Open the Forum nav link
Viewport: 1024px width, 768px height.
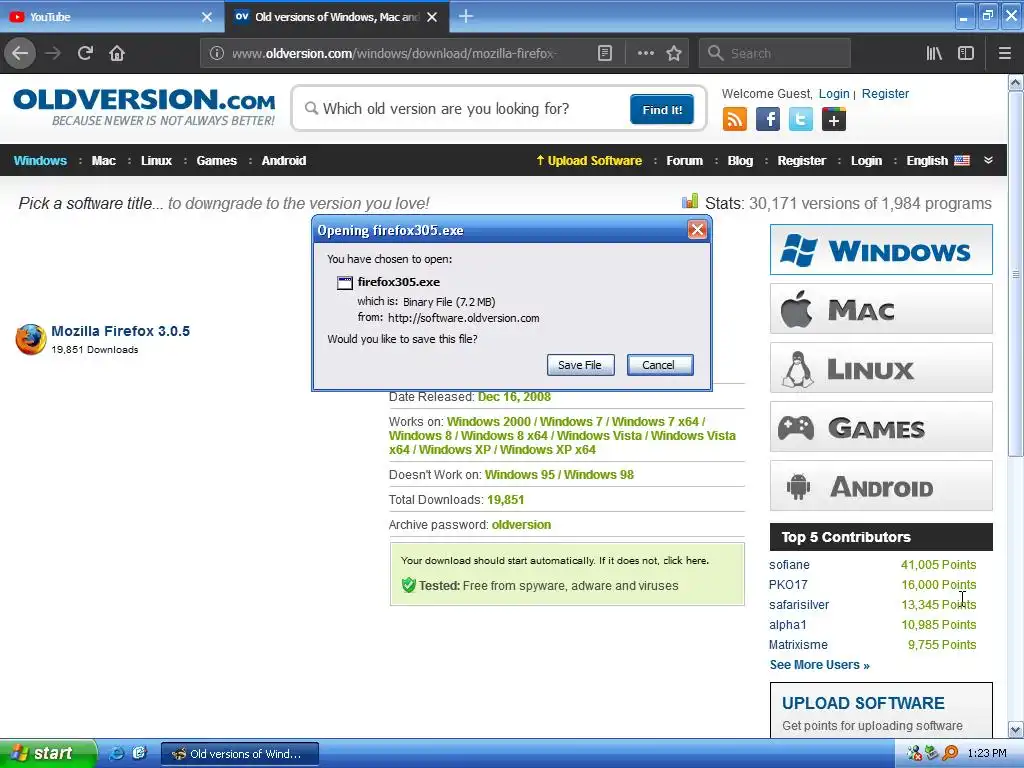pyautogui.click(x=684, y=161)
